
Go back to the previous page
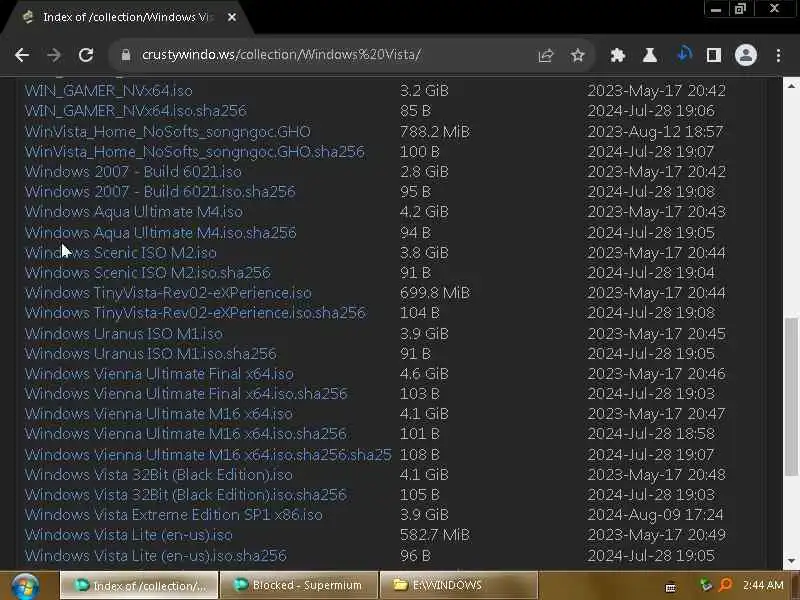(22, 55)
